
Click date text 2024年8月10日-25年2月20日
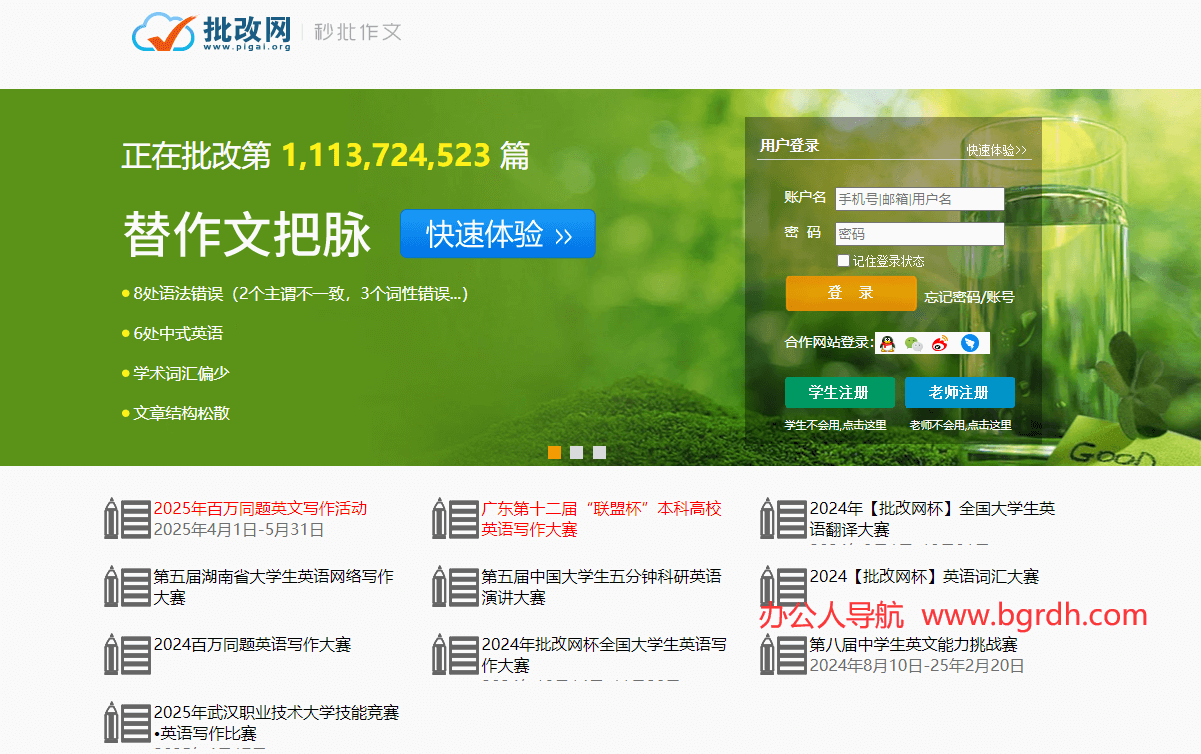click(917, 665)
